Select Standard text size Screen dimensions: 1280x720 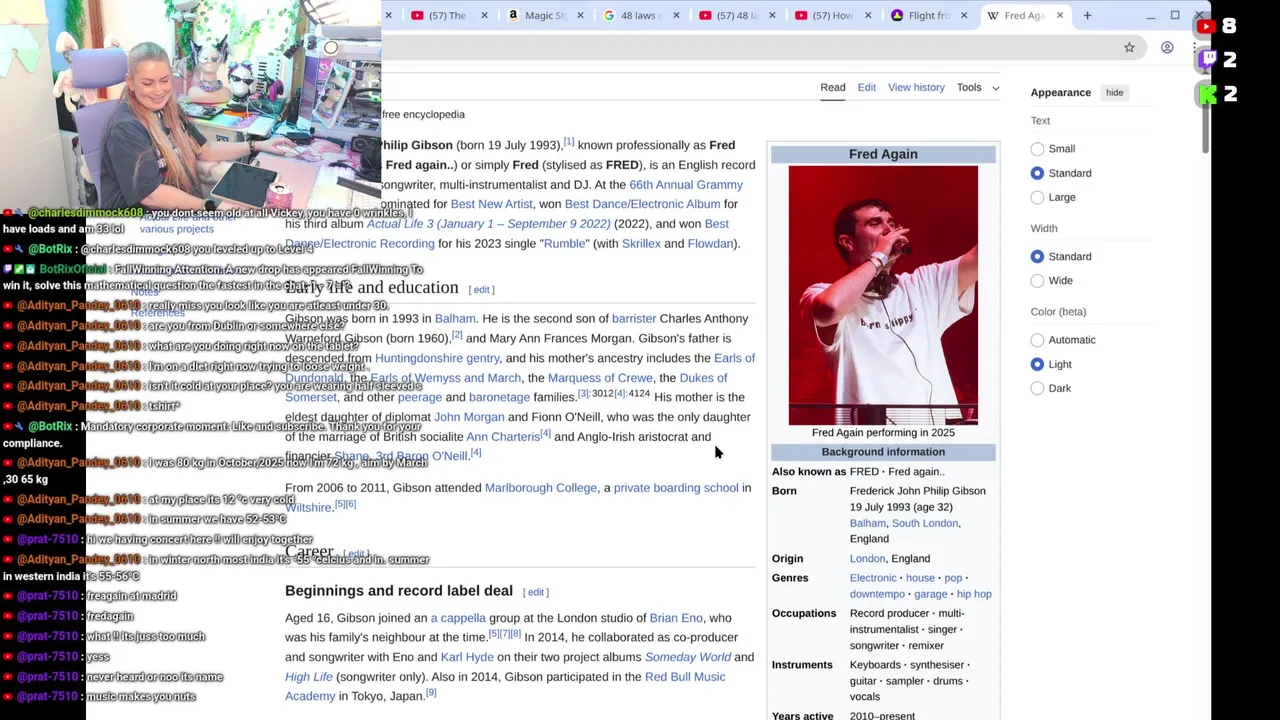[x=1037, y=173]
